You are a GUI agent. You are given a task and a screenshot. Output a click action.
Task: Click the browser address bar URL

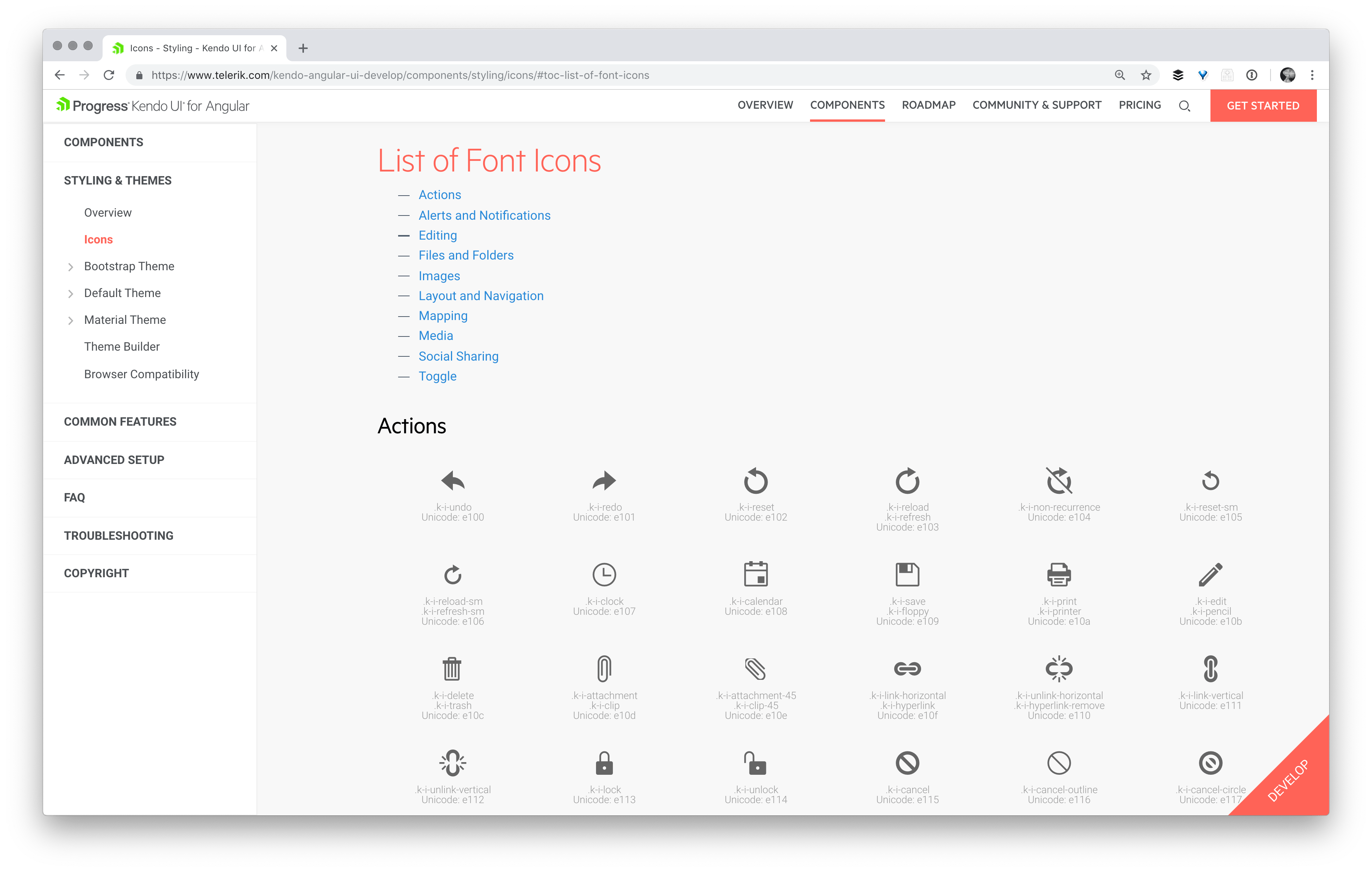pyautogui.click(x=399, y=75)
